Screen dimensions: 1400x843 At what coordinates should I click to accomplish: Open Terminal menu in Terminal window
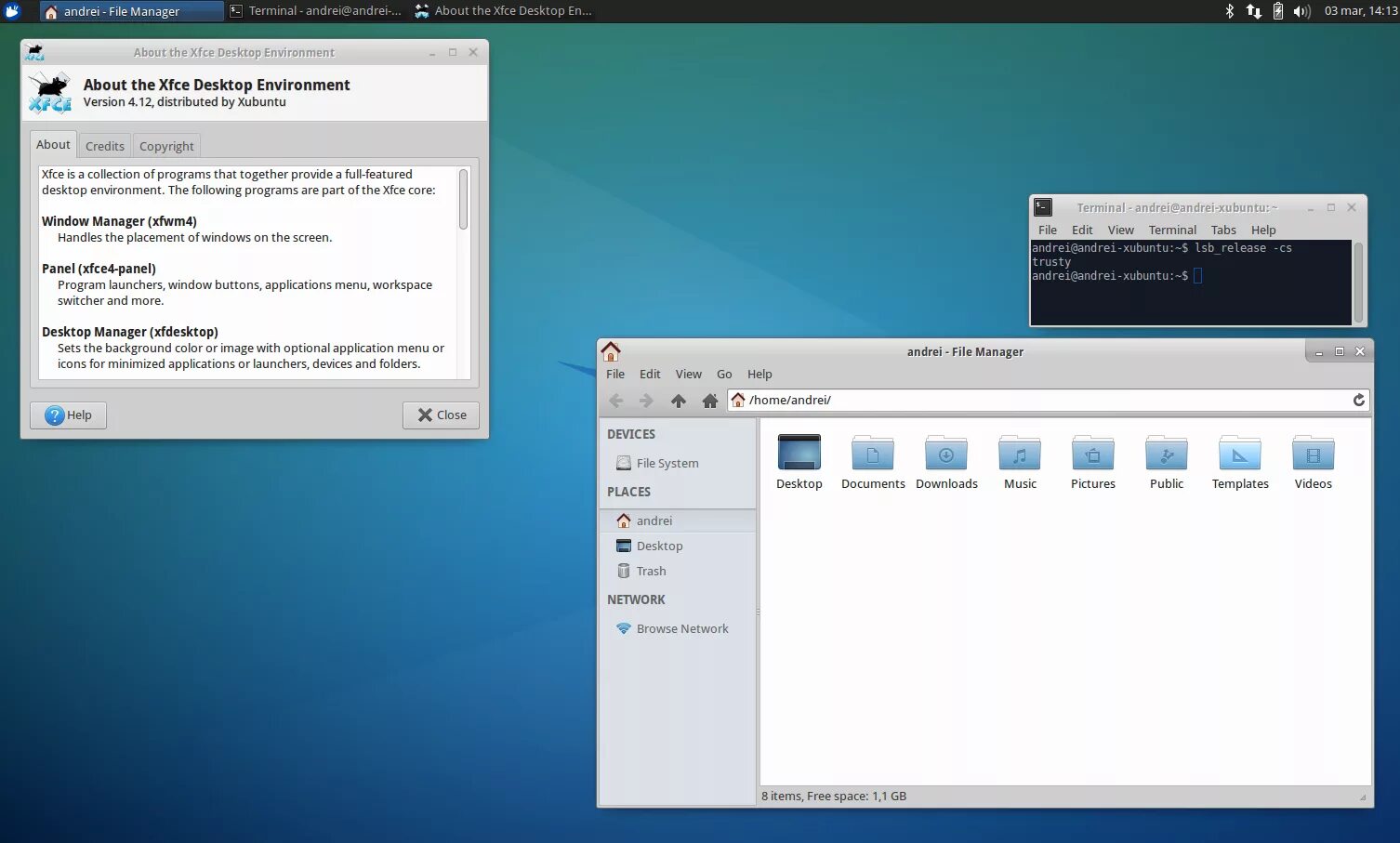(1172, 230)
